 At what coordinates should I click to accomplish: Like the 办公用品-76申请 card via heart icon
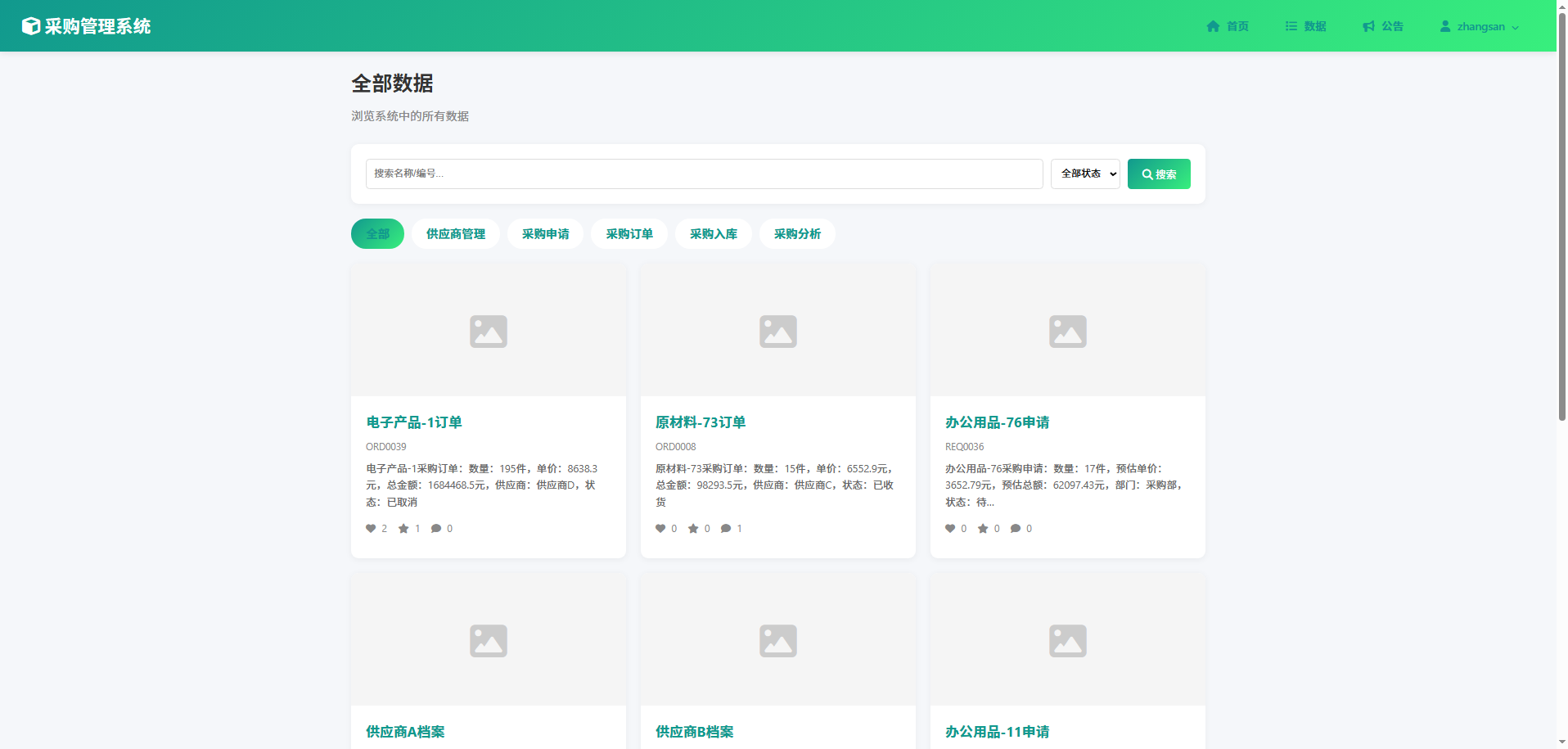coord(950,529)
